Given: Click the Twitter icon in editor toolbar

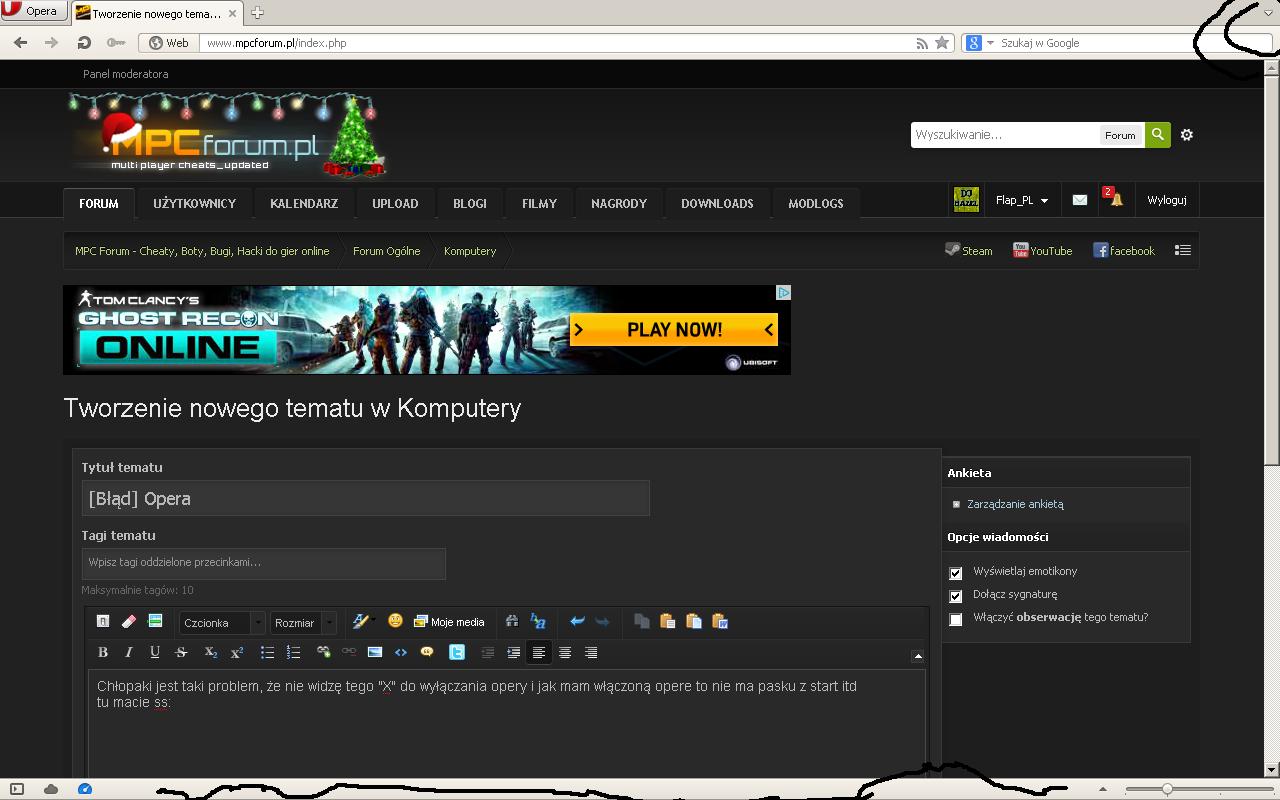Looking at the screenshot, I should click(457, 652).
